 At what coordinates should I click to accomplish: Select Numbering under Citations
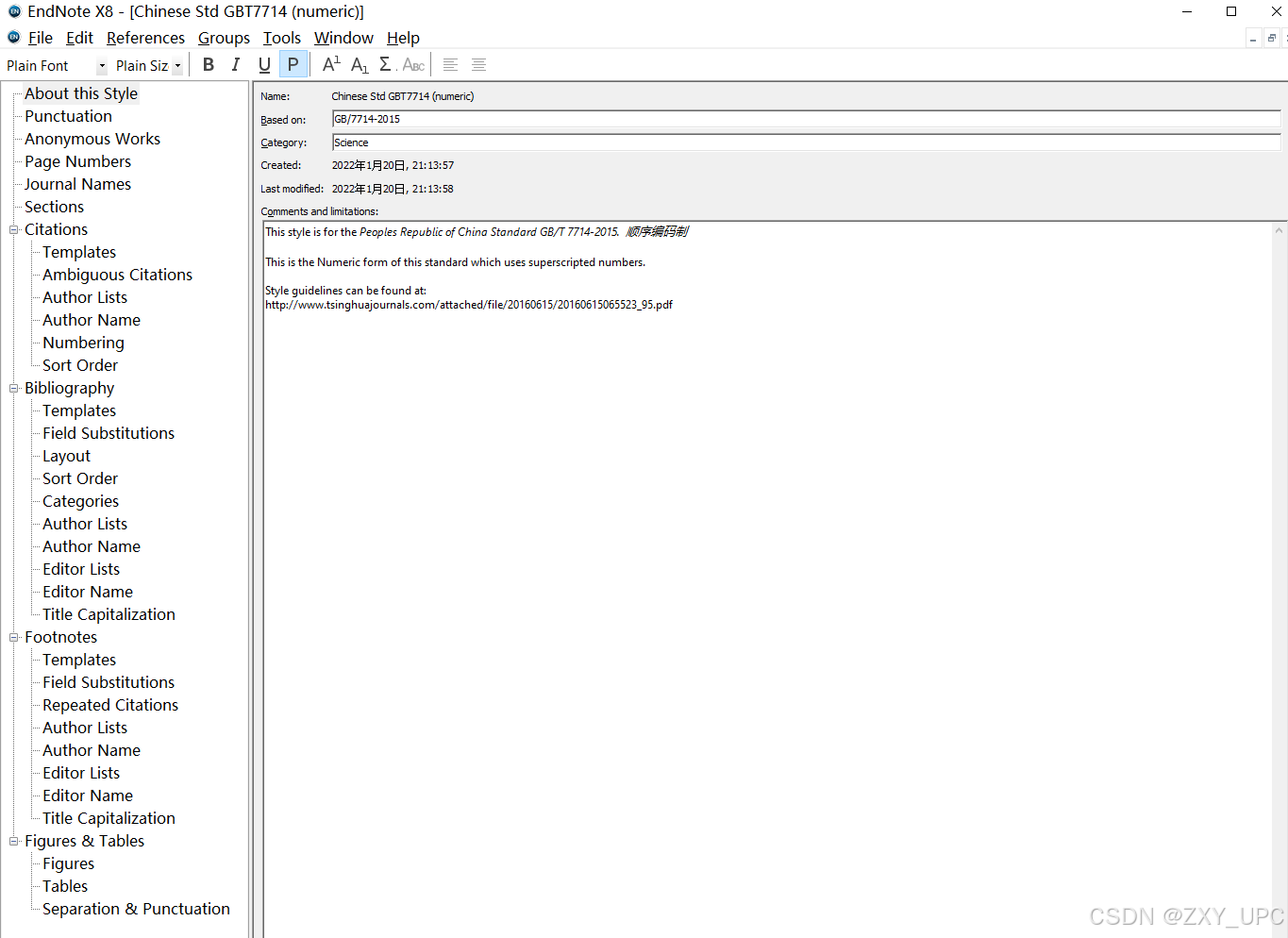(x=83, y=343)
